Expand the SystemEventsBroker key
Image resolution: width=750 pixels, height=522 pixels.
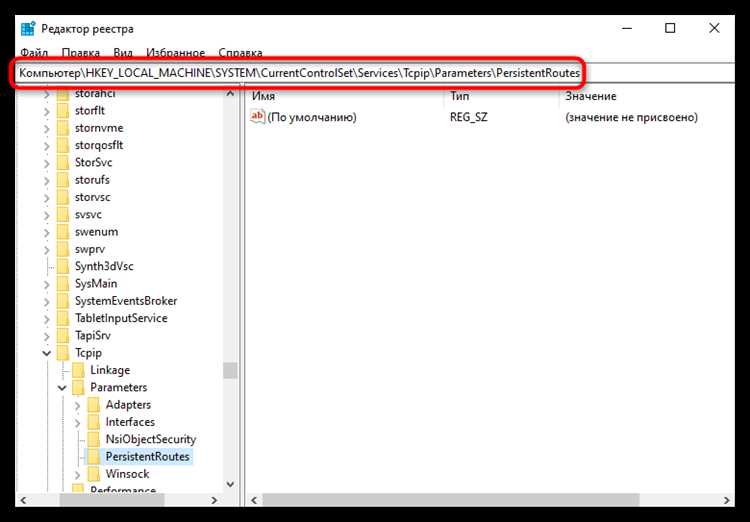[x=46, y=301]
